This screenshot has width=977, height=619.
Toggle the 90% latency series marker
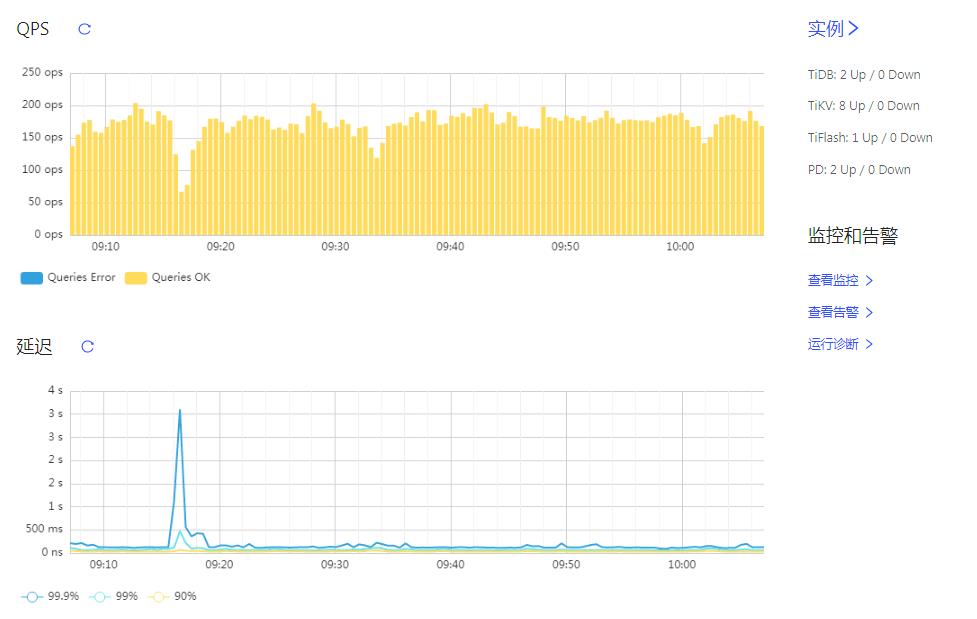point(158,597)
